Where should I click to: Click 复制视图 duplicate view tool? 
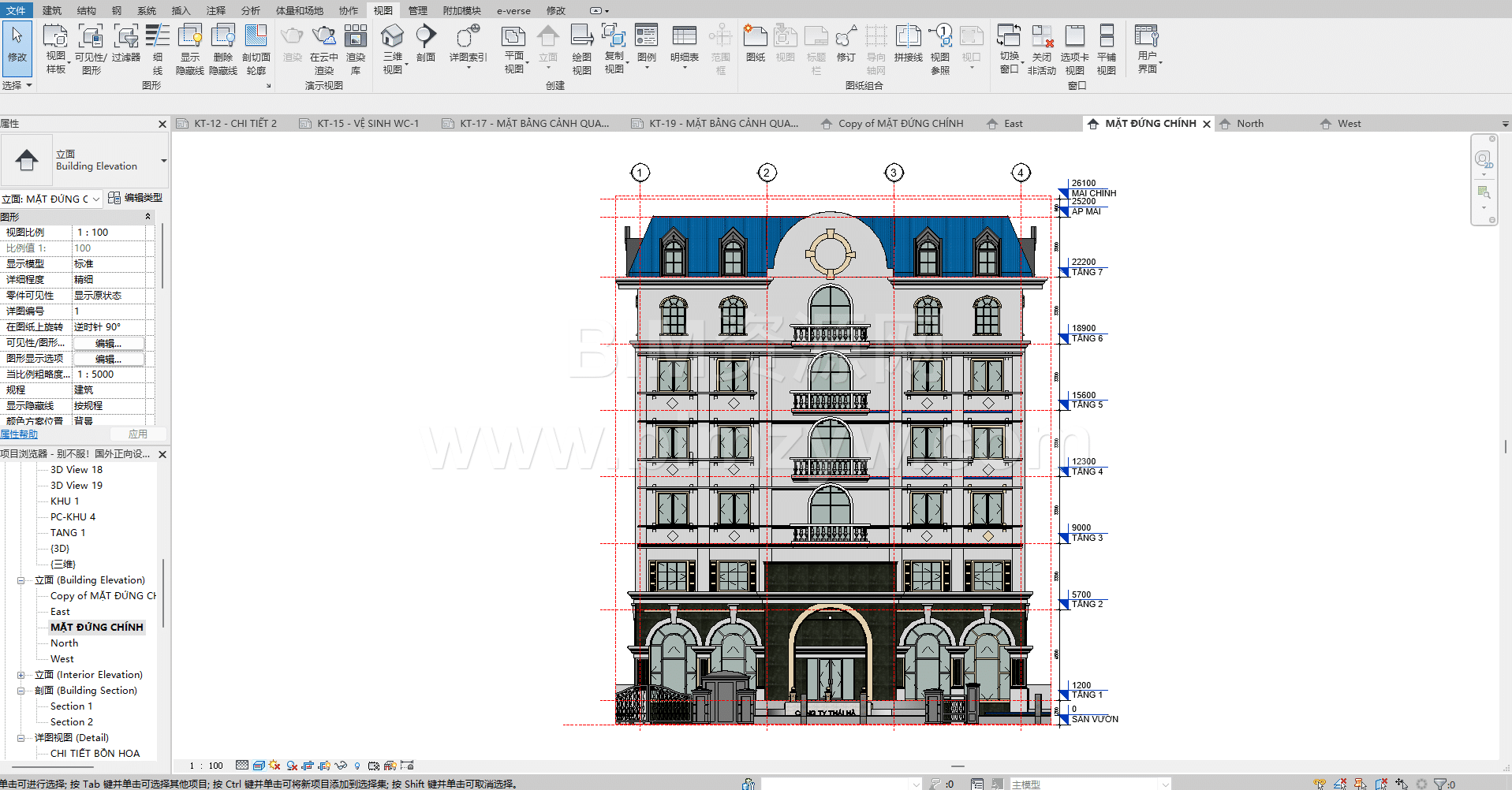pyautogui.click(x=614, y=49)
